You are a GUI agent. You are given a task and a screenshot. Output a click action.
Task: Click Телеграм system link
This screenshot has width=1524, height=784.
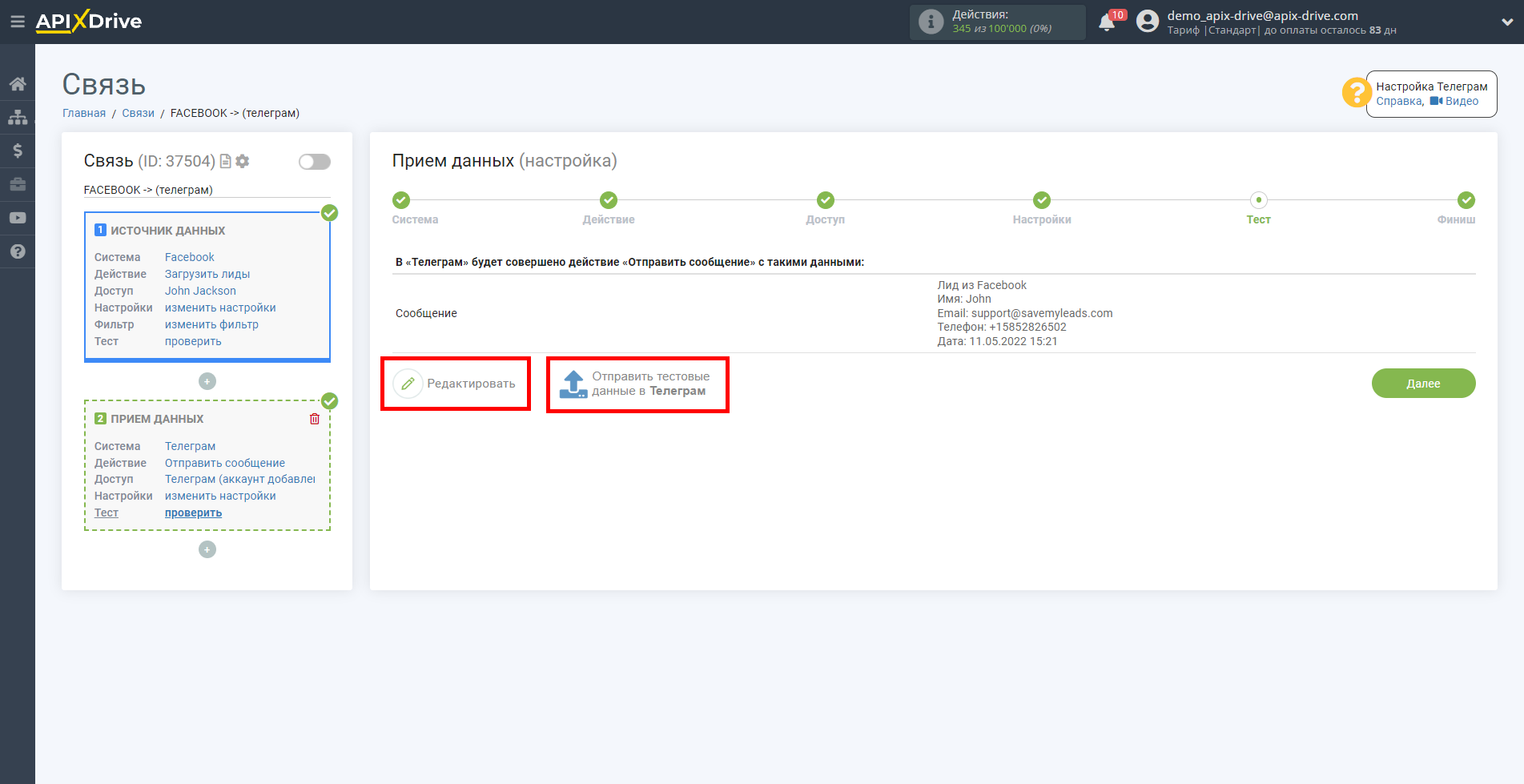190,446
